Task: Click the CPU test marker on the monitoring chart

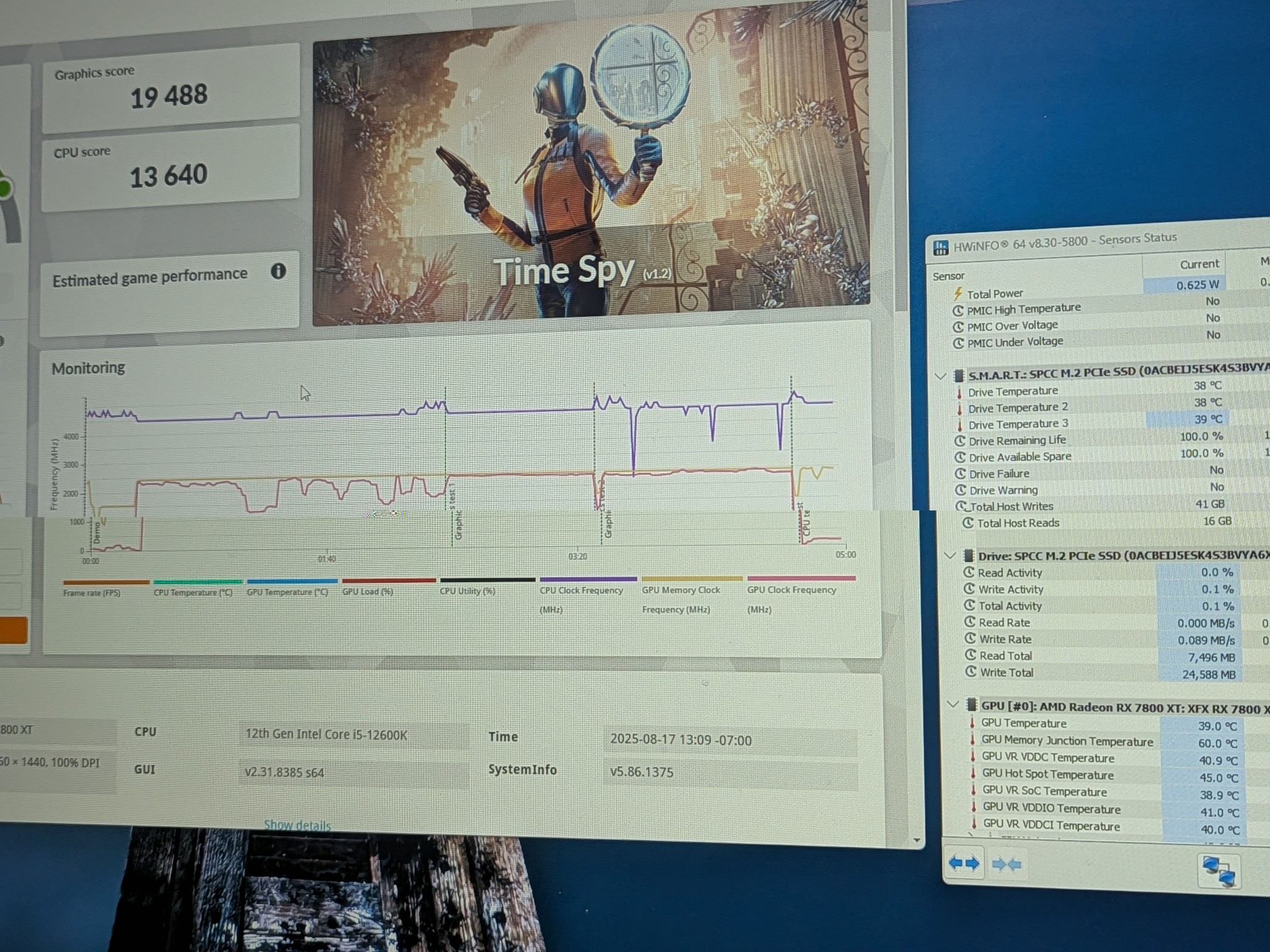Action: coord(806,521)
